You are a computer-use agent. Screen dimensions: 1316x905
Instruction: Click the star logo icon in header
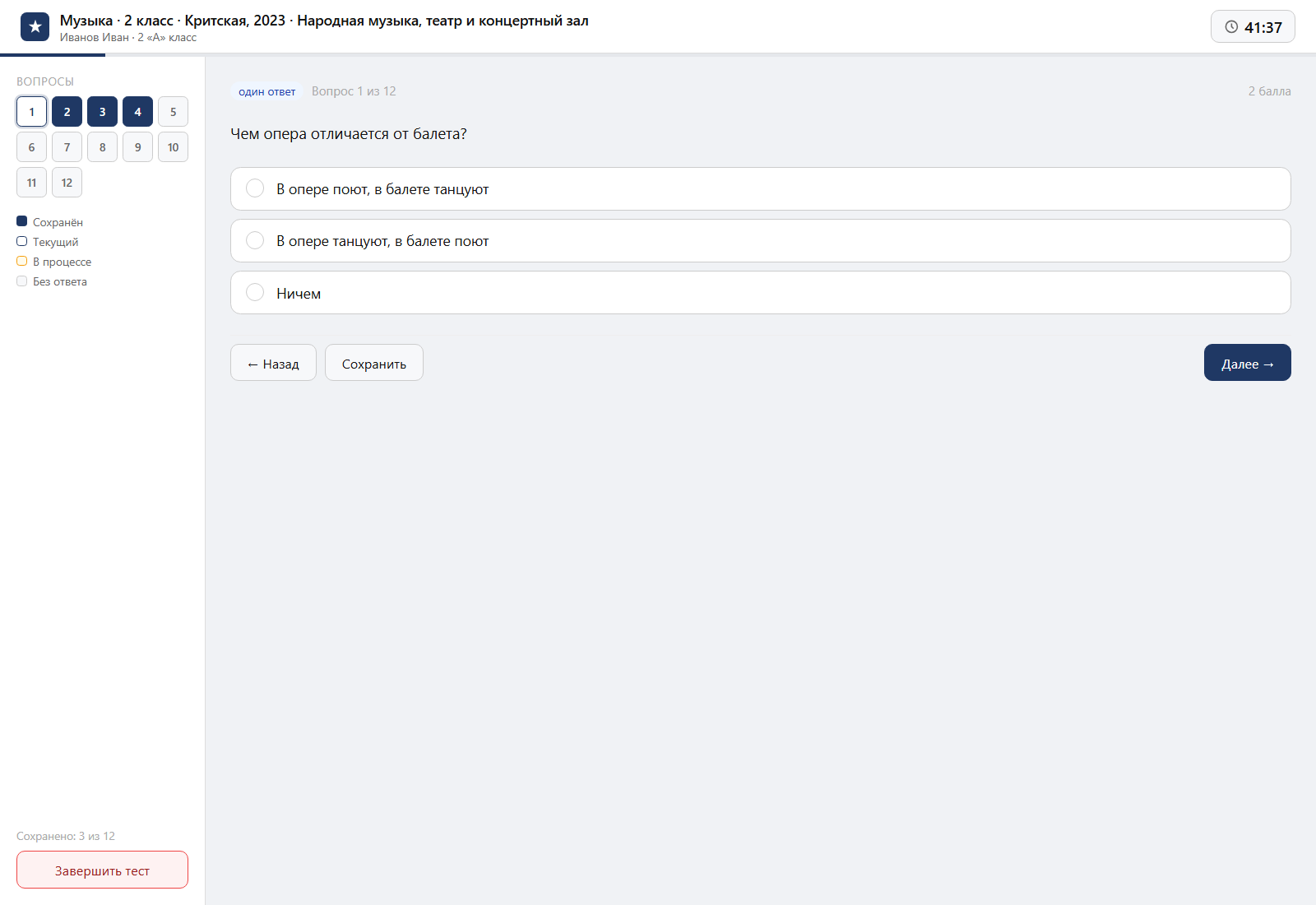coord(35,27)
